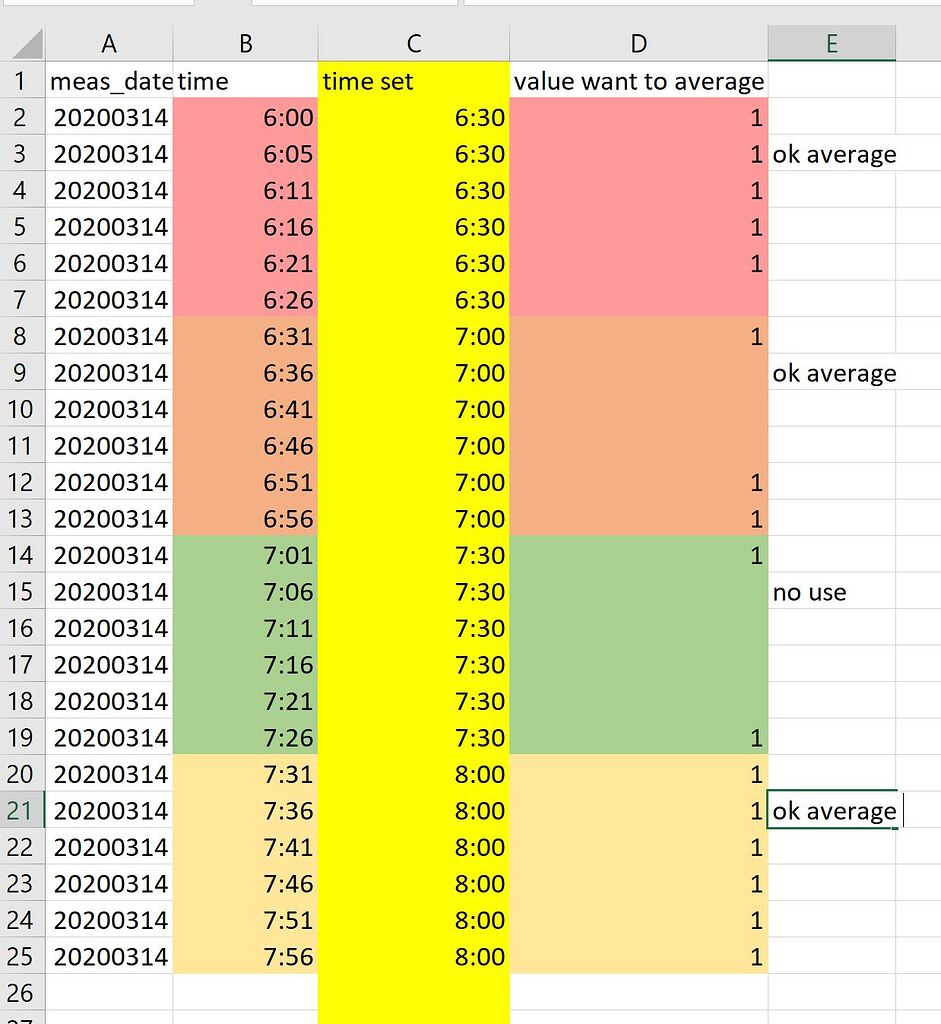Select the time cell 7:51

pyautogui.click(x=246, y=920)
